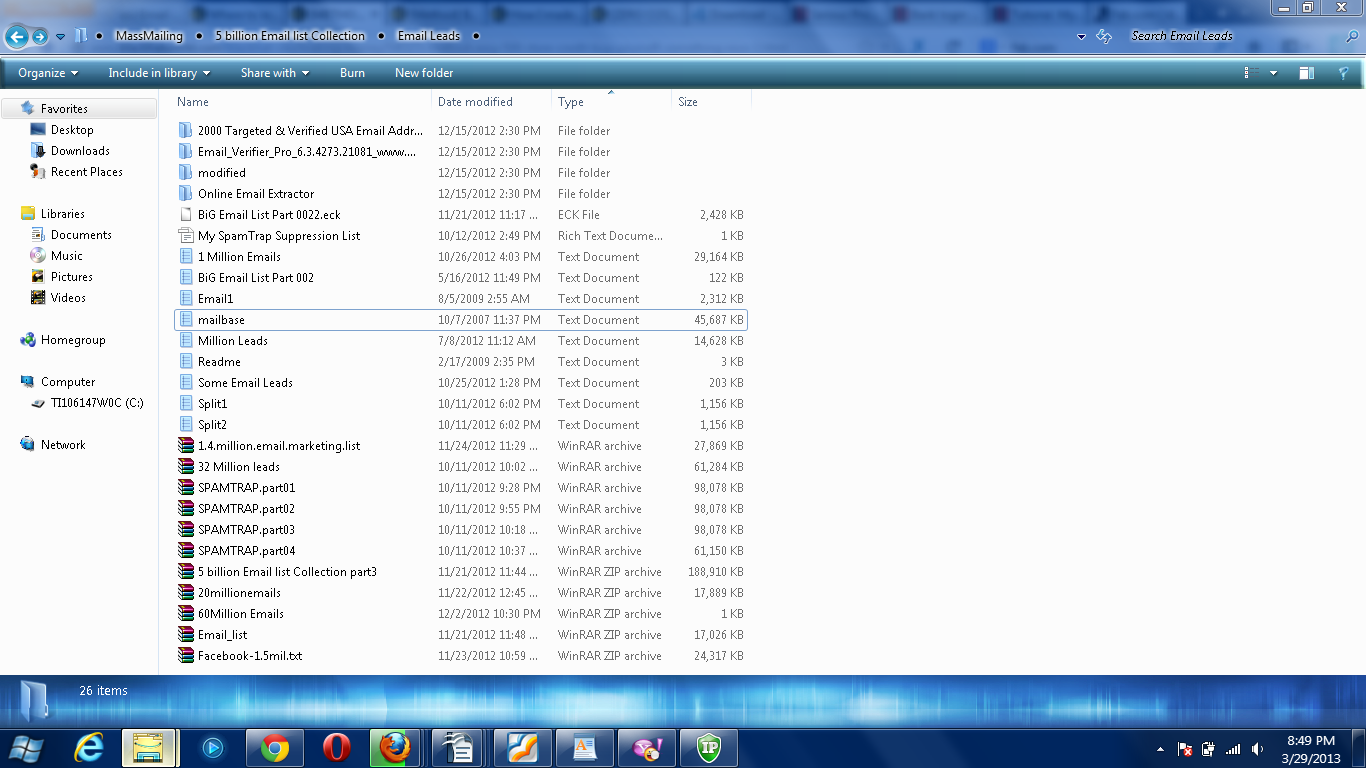Open the view options dropdown arrow

coord(1273,73)
